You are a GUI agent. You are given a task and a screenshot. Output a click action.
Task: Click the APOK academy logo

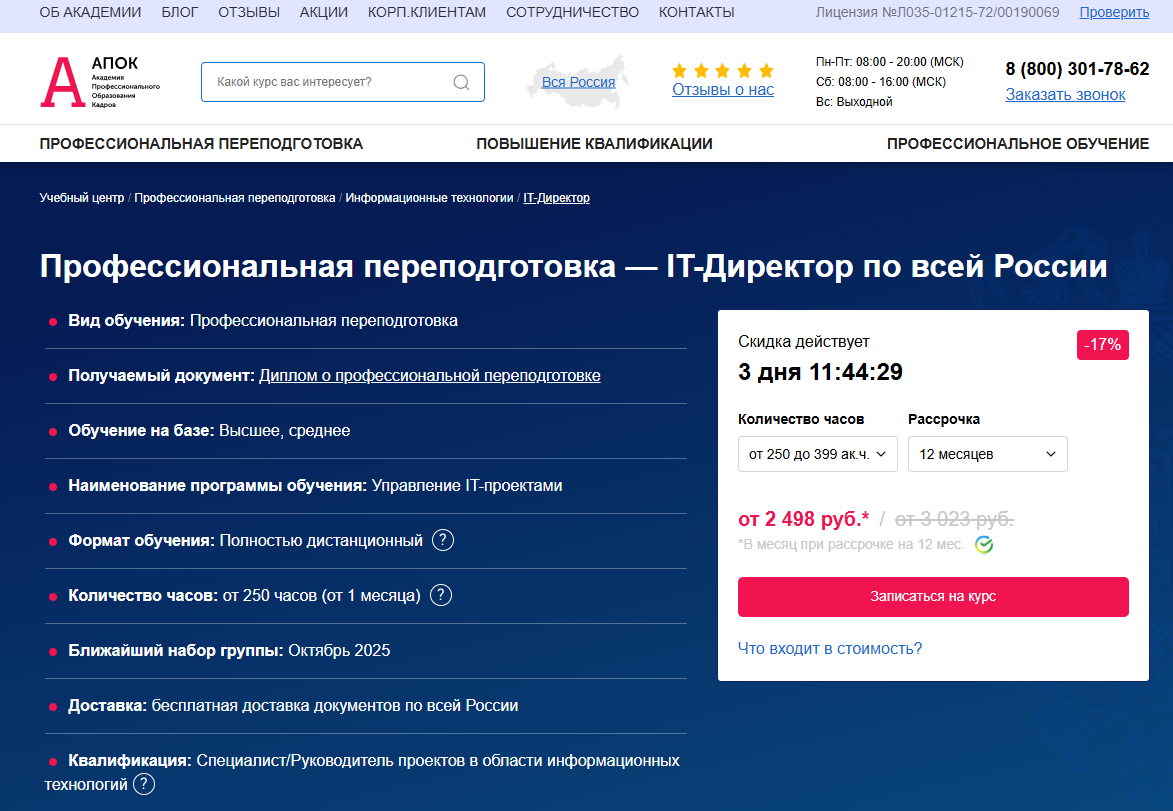pyautogui.click(x=99, y=82)
